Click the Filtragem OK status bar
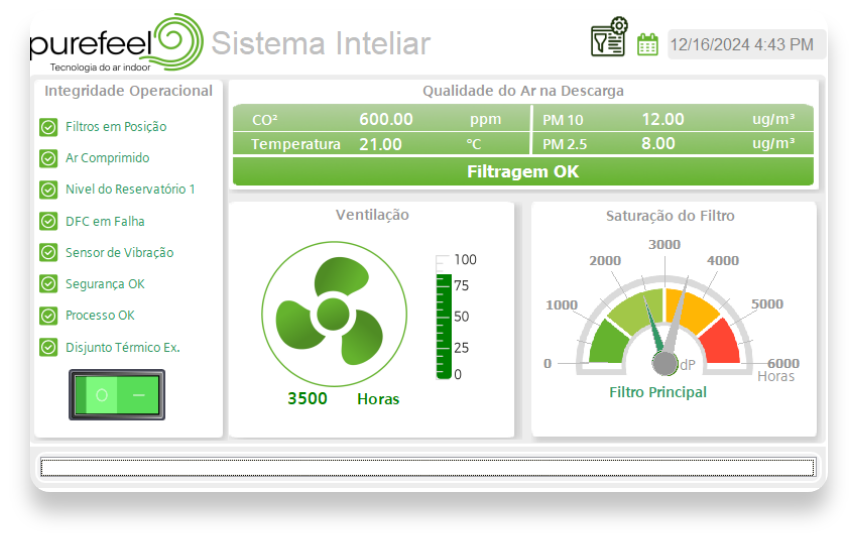This screenshot has height=542, width=858. (x=523, y=172)
